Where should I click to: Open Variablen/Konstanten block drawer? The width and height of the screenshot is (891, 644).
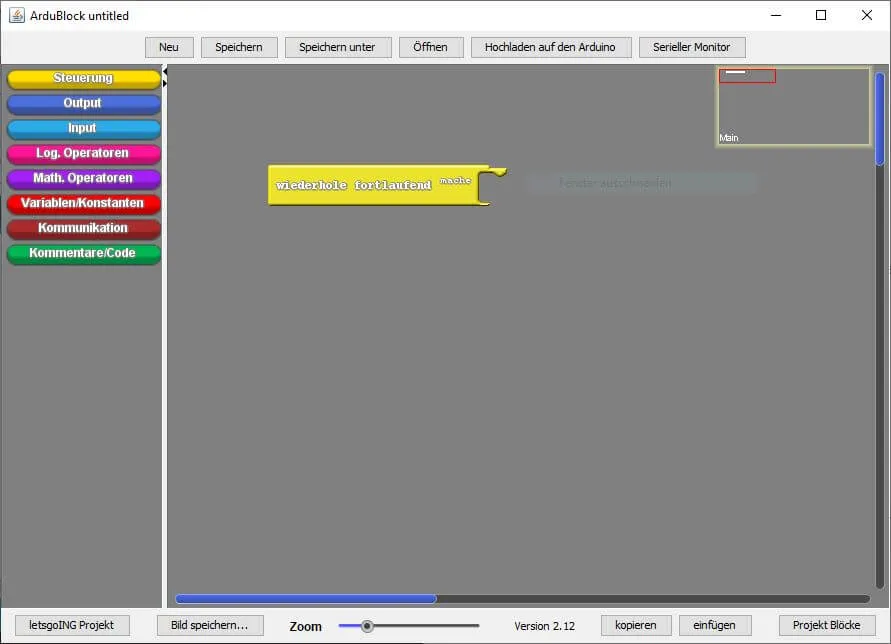point(83,203)
